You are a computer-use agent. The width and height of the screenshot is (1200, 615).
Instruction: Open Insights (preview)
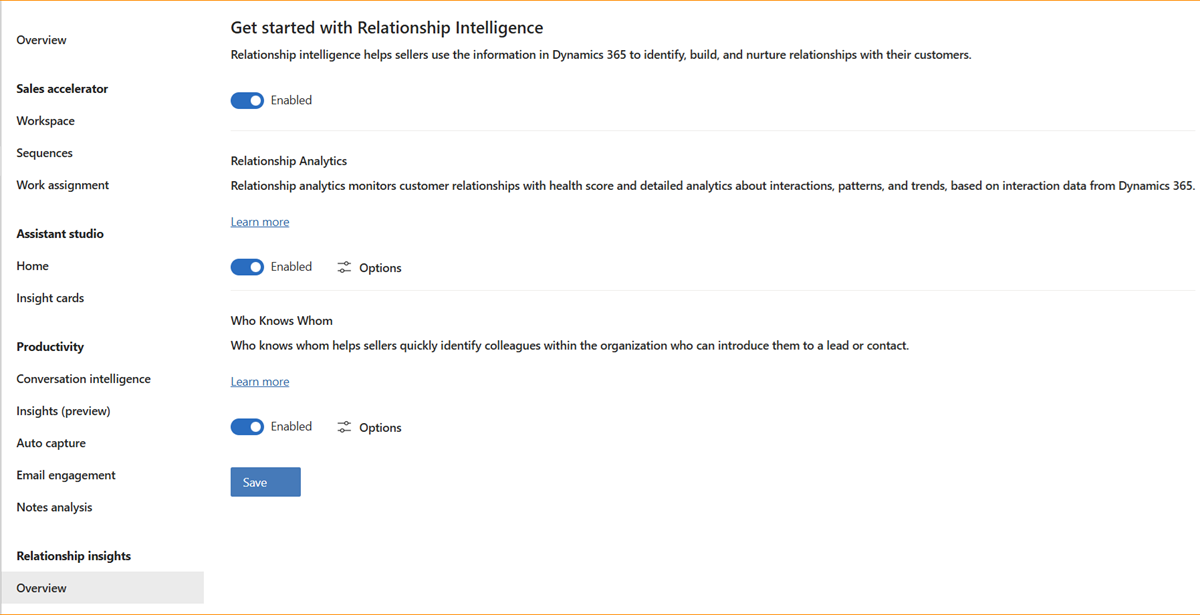(63, 410)
